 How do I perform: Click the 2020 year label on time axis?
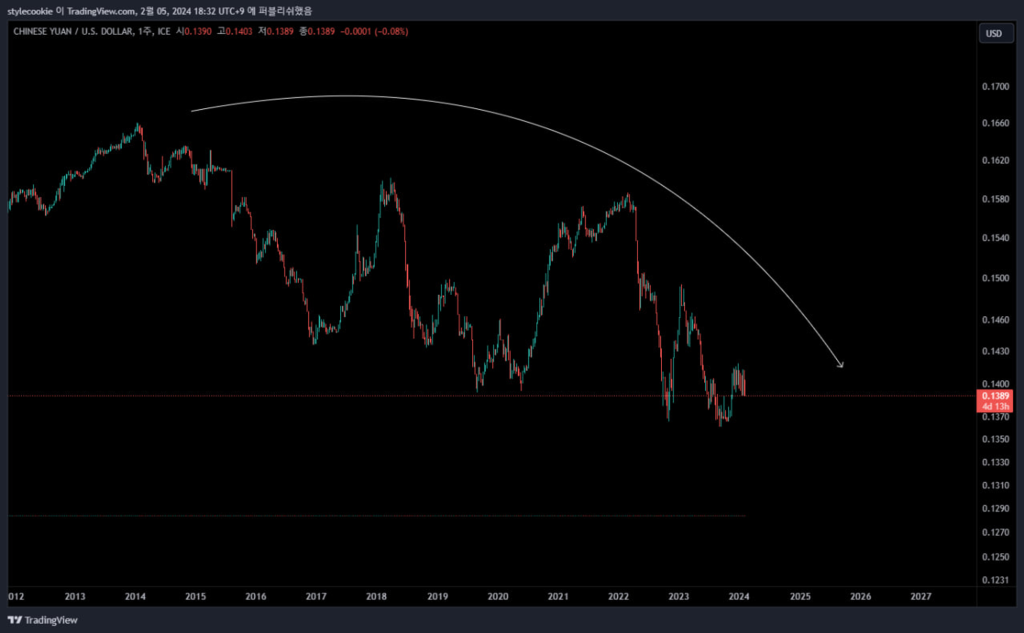click(498, 596)
